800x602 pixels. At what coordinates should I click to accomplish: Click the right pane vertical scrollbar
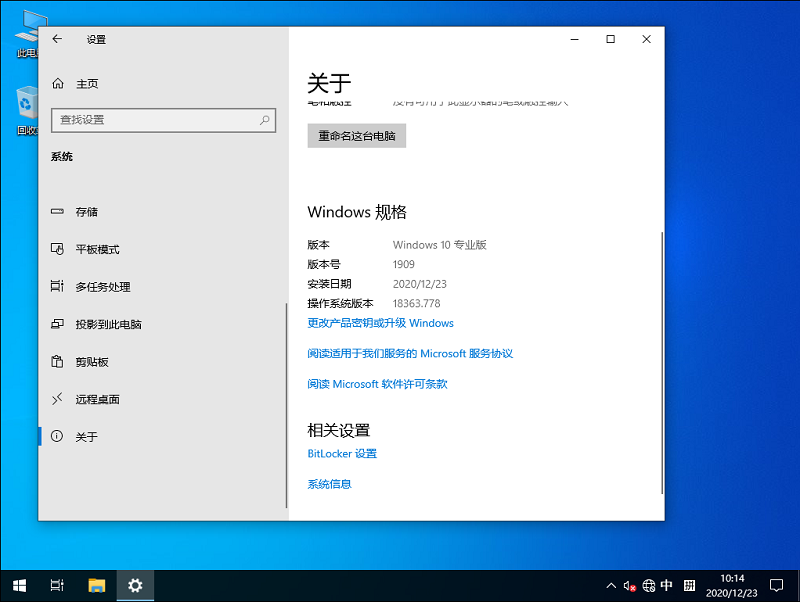tap(660, 360)
